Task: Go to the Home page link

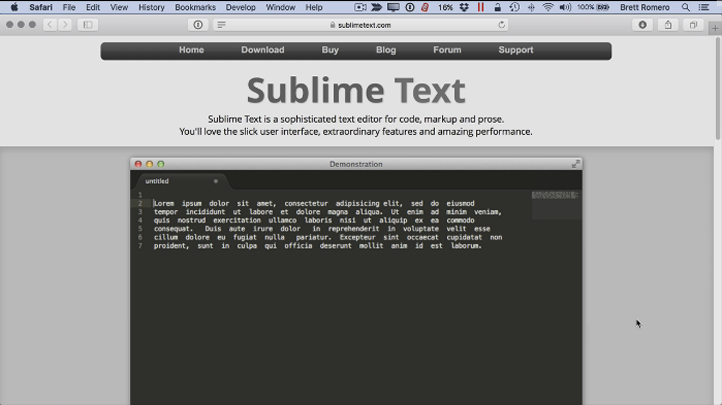Action: pyautogui.click(x=192, y=50)
